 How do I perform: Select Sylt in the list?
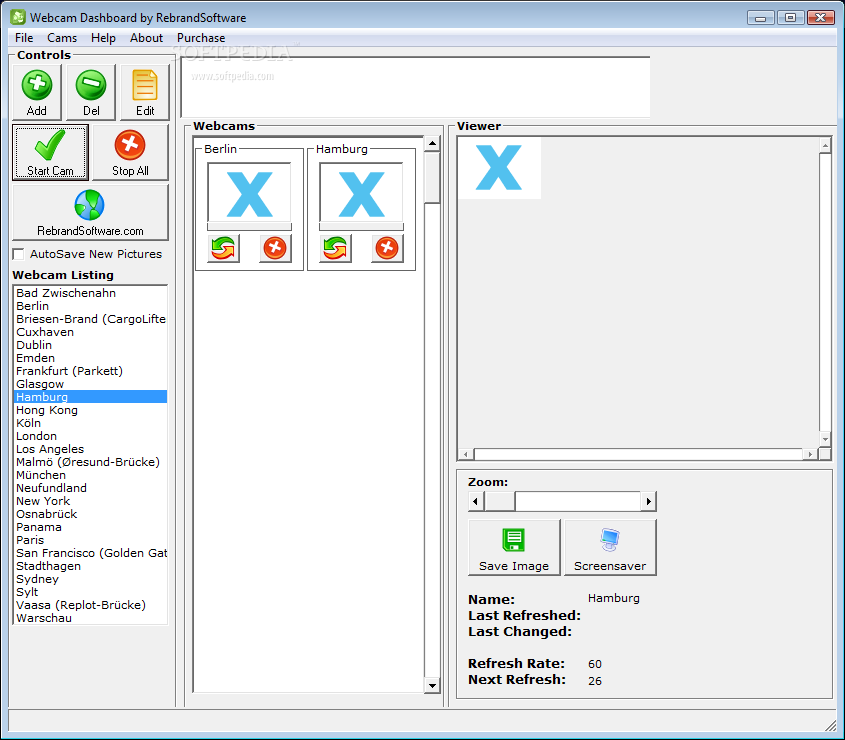tap(90, 592)
